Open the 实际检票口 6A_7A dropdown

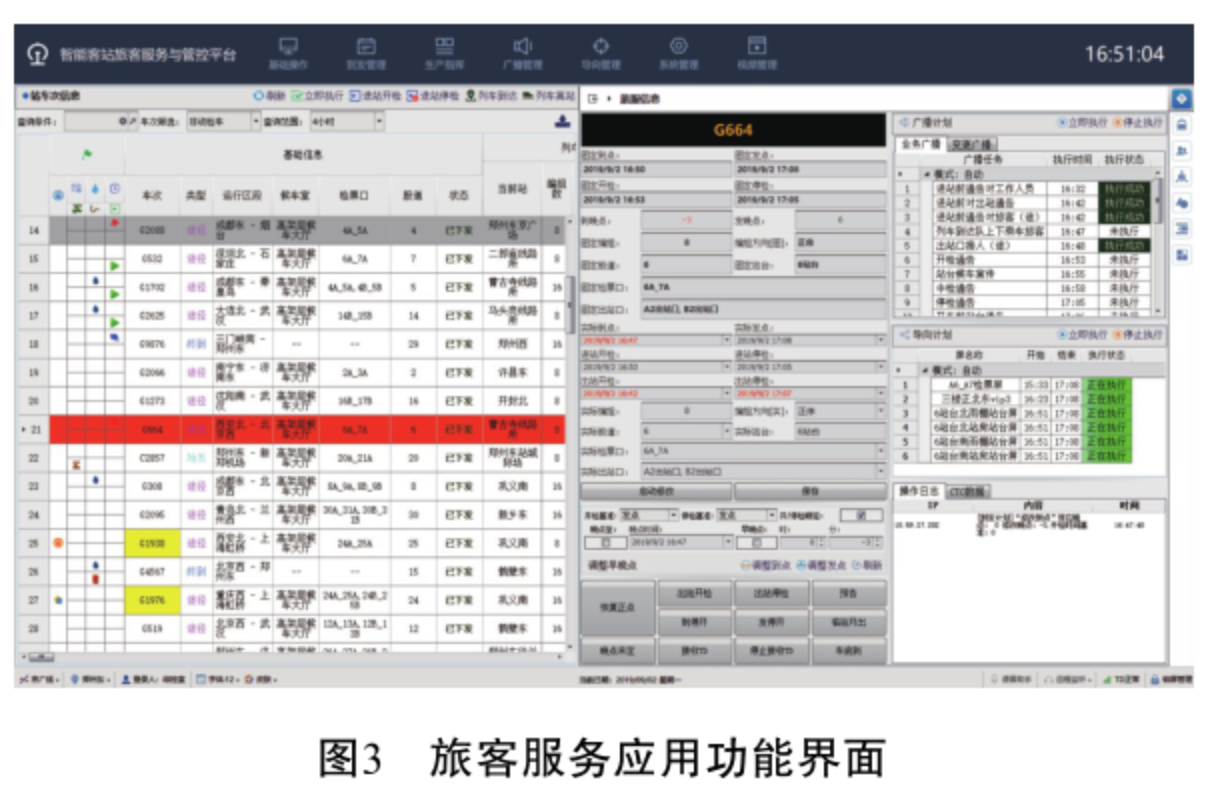tap(881, 451)
